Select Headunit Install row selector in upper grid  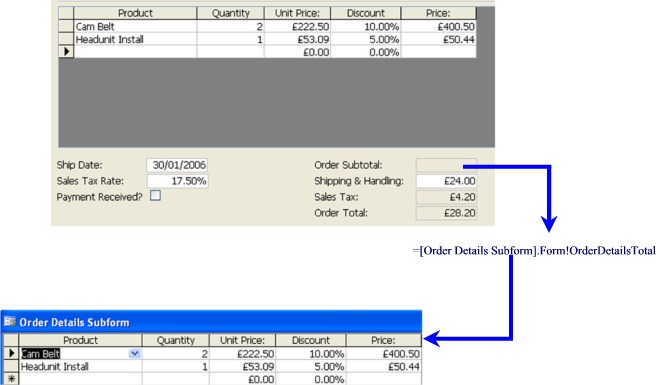tap(66, 39)
